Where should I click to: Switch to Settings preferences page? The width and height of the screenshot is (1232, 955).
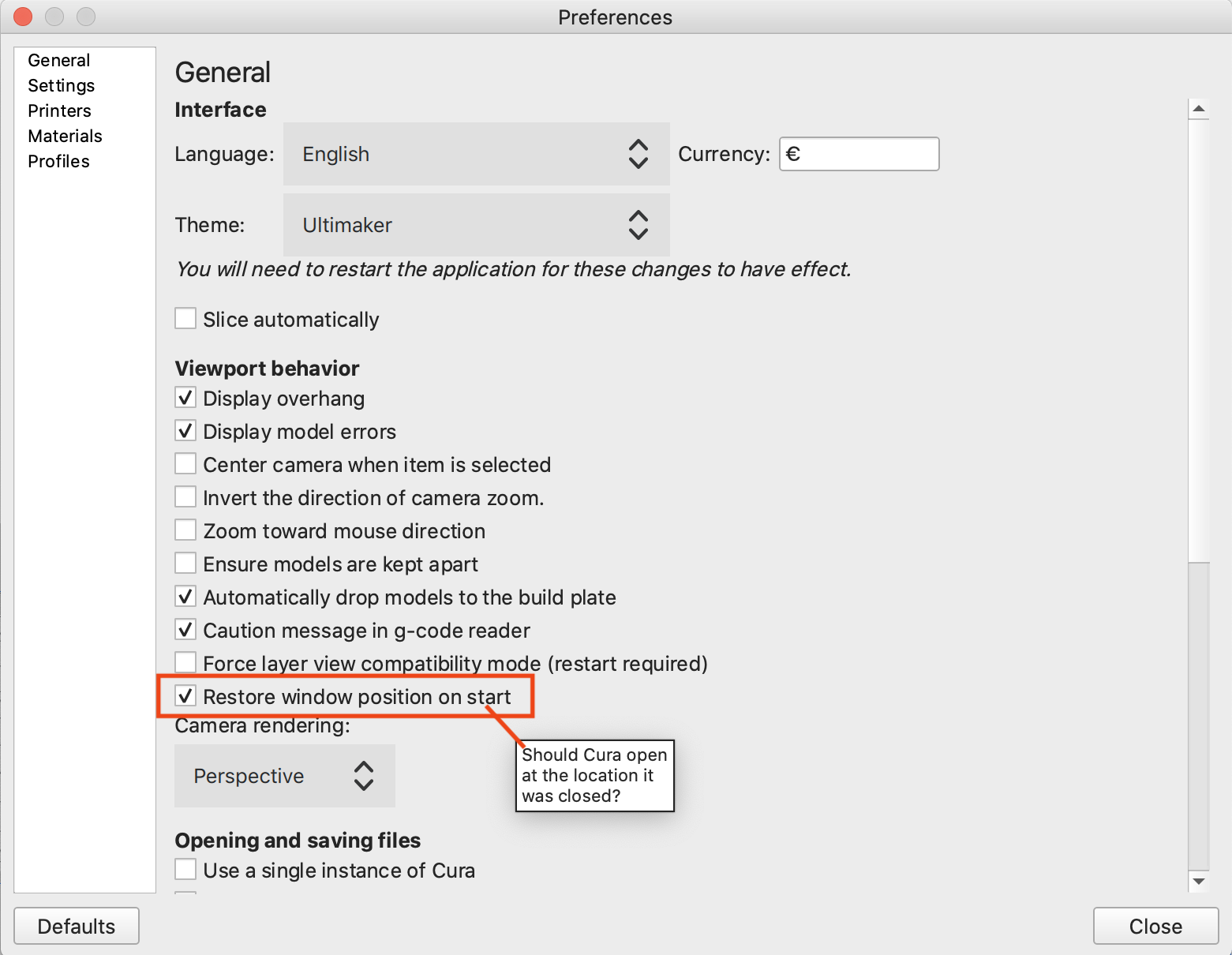point(61,85)
